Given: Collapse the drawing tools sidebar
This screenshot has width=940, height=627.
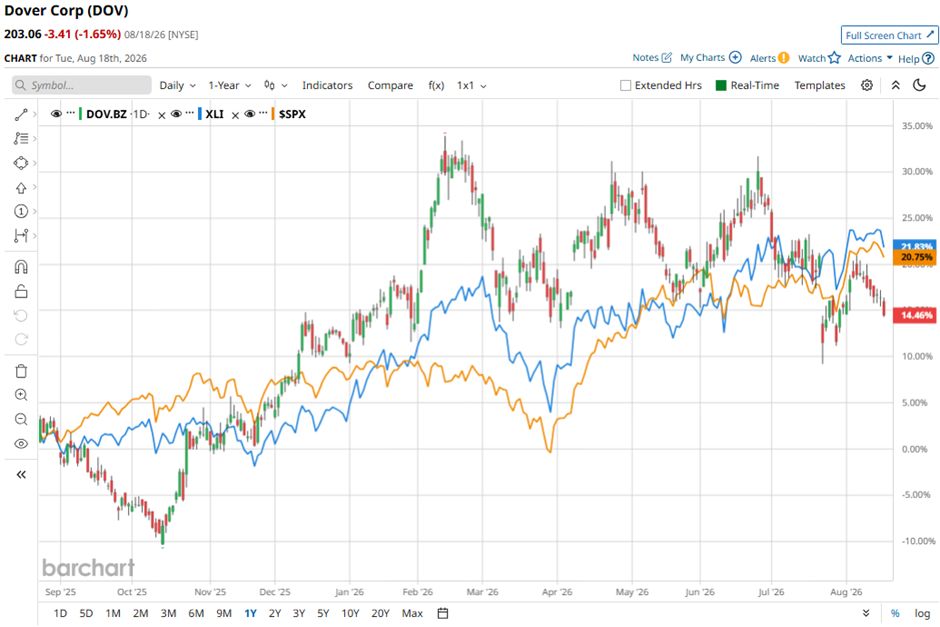Looking at the screenshot, I should coord(21,475).
